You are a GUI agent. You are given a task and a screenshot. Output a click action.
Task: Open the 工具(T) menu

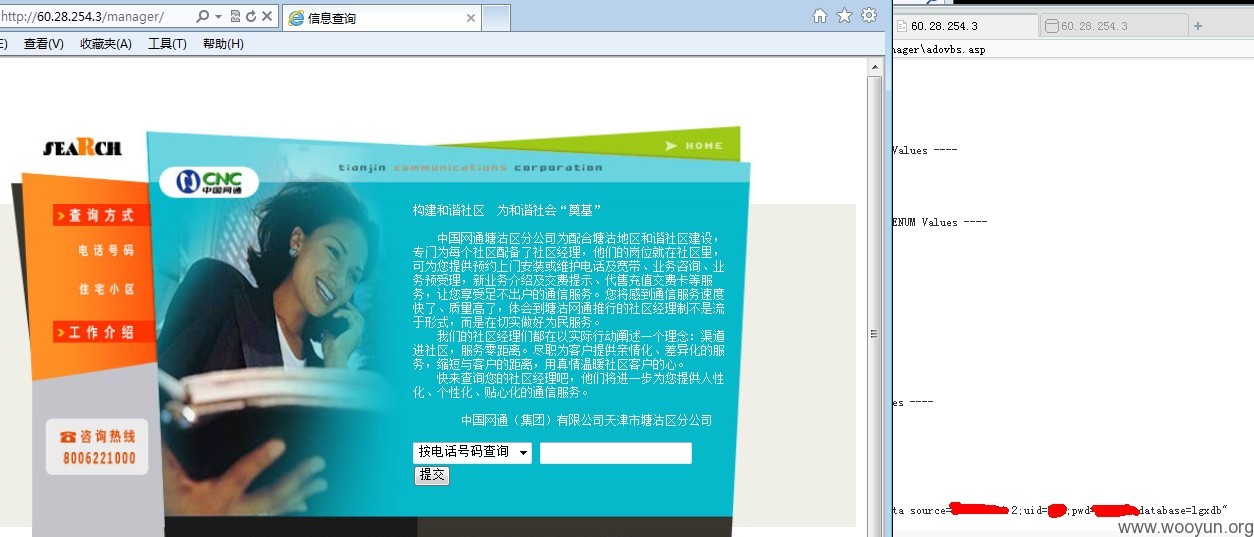167,44
